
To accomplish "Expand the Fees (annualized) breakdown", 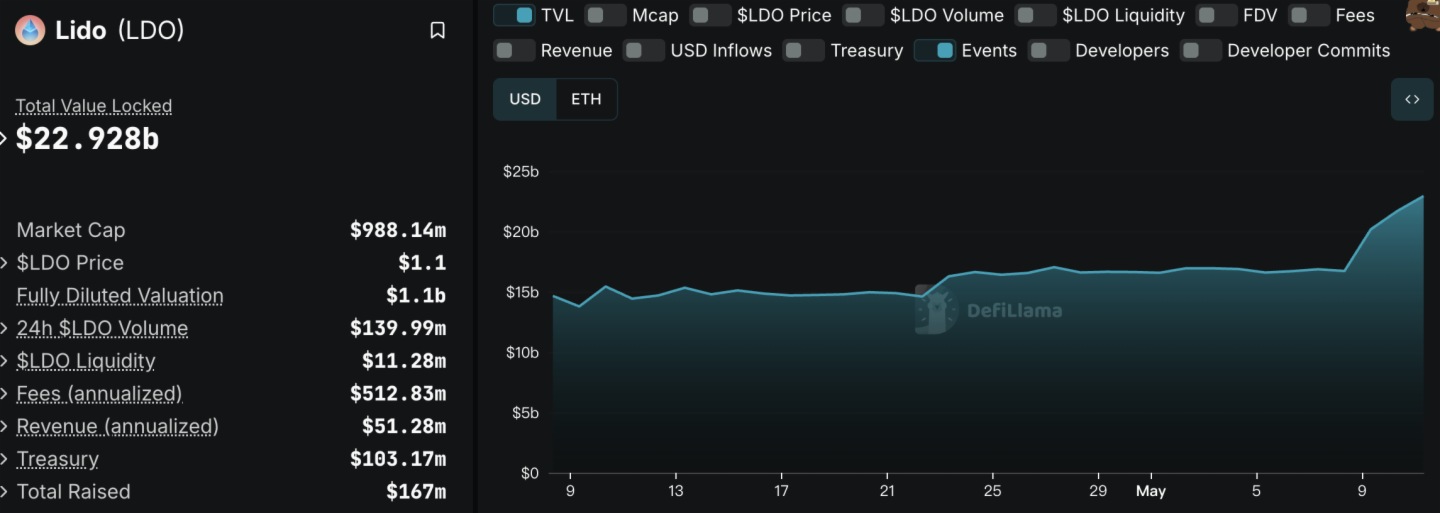I will [x=5, y=394].
